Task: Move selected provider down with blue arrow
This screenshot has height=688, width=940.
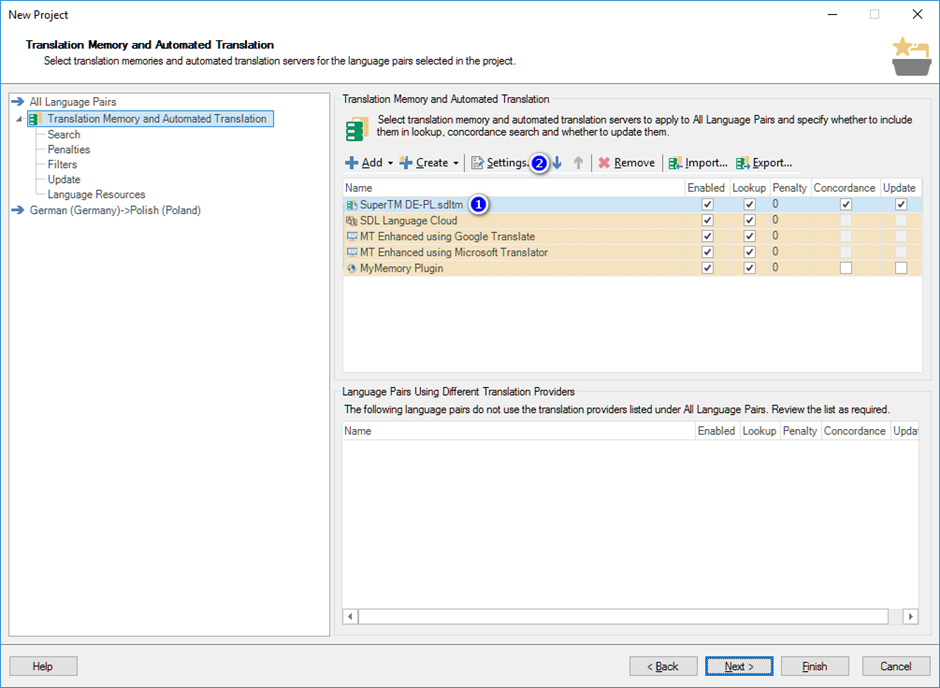Action: [558, 162]
